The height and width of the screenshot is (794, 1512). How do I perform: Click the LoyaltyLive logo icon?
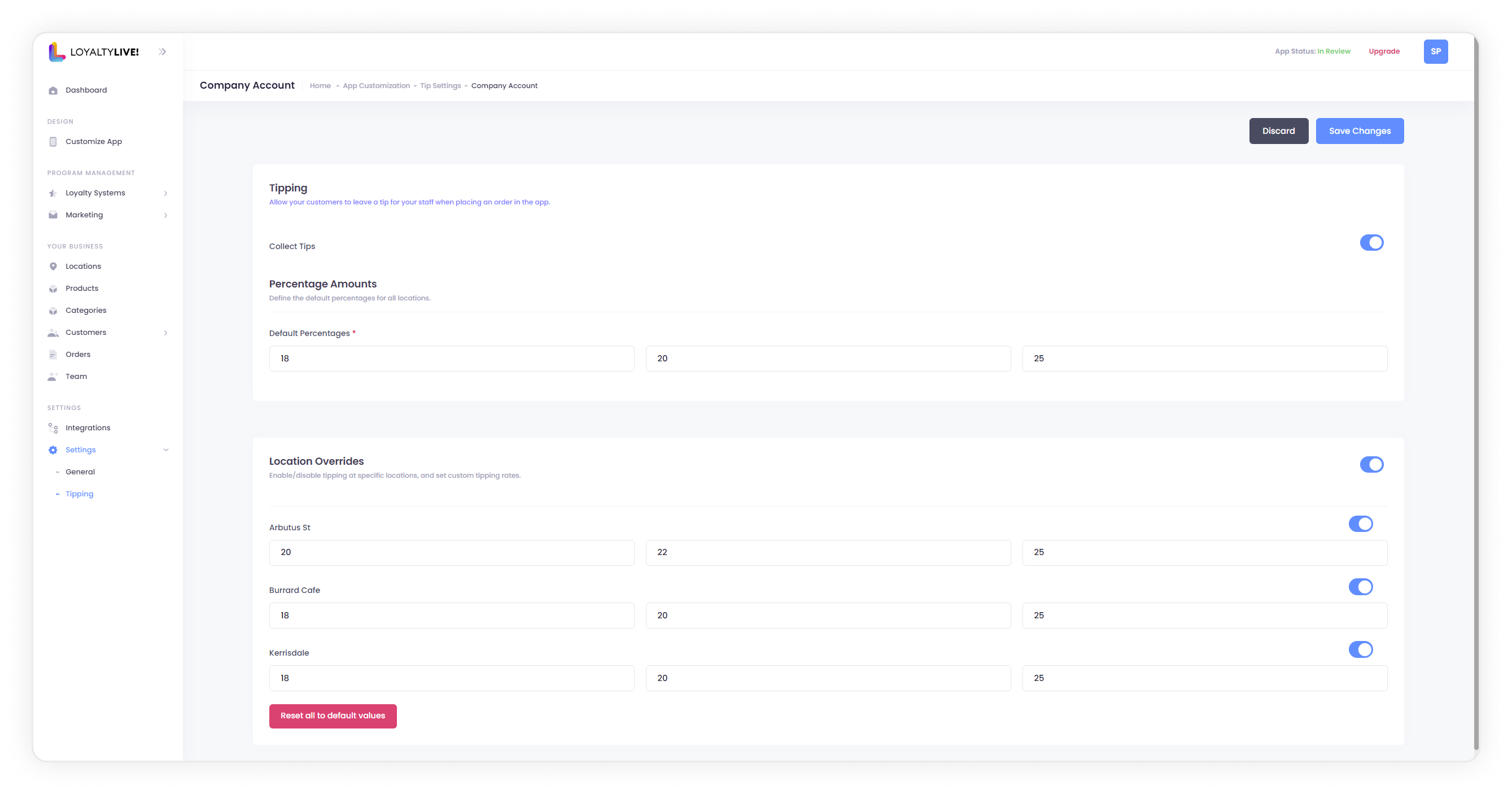point(56,52)
